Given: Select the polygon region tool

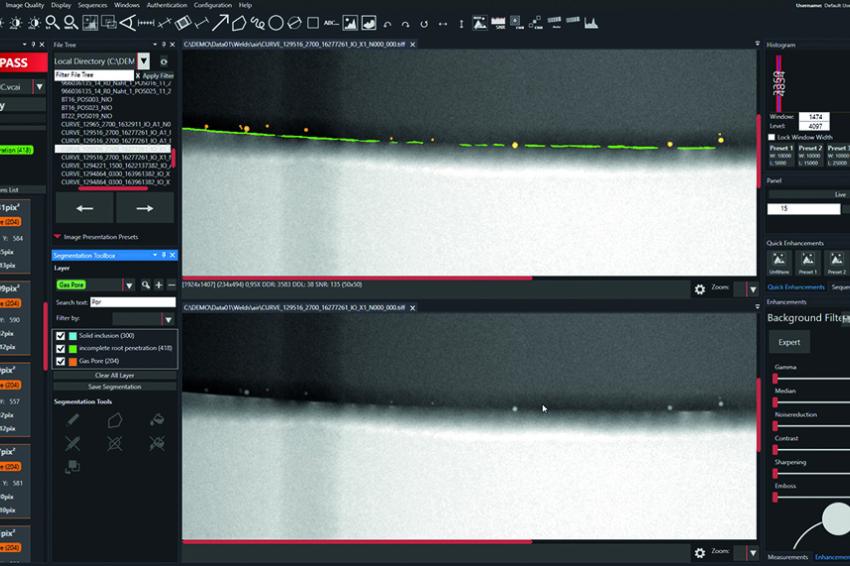Looking at the screenshot, I should click(x=239, y=23).
